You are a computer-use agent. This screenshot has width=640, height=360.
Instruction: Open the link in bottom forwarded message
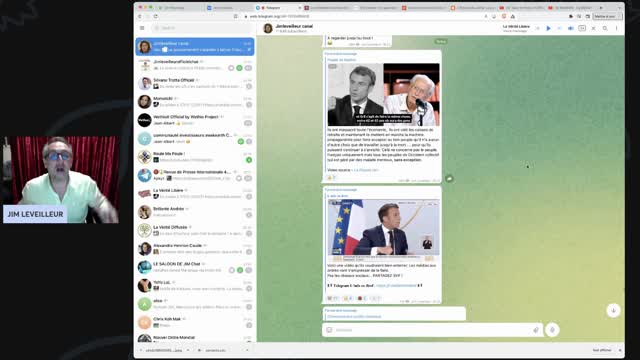(x=354, y=316)
